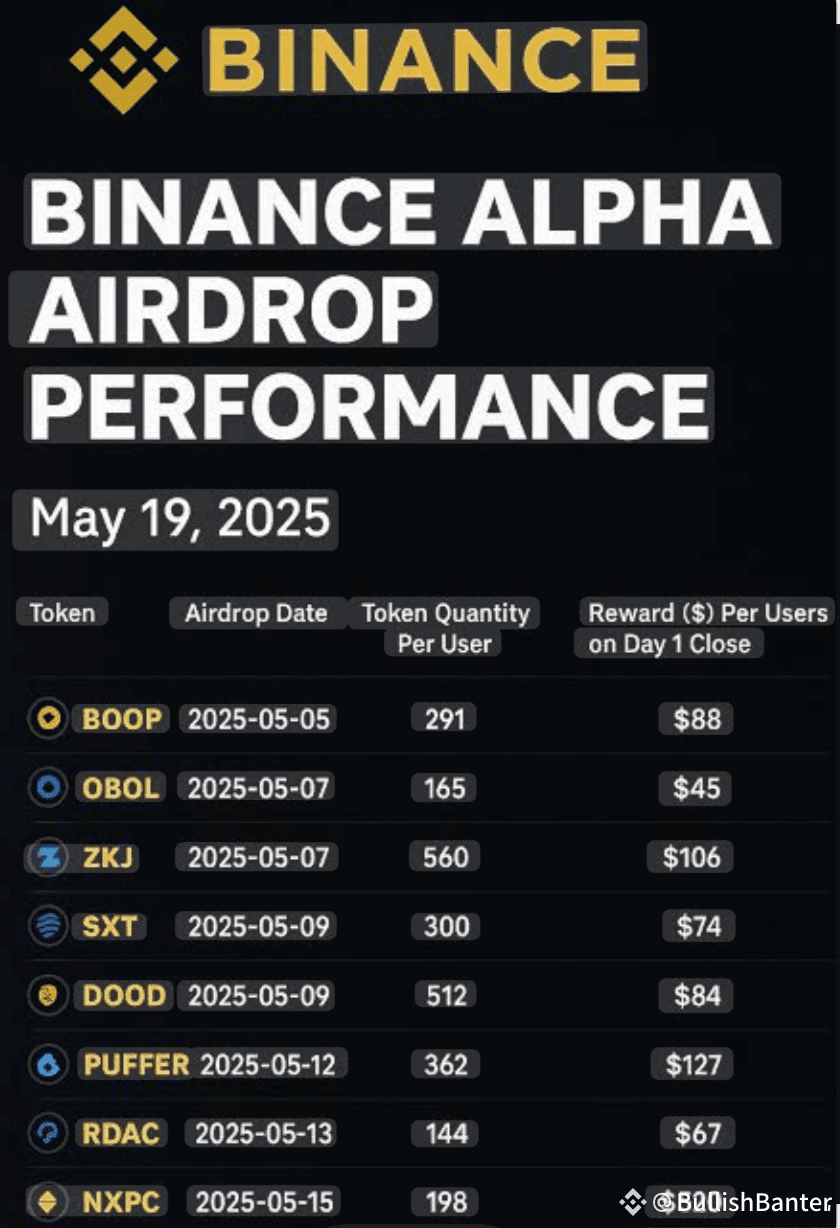Click the NXPC token icon
This screenshot has height=1228, width=840.
[47, 1201]
